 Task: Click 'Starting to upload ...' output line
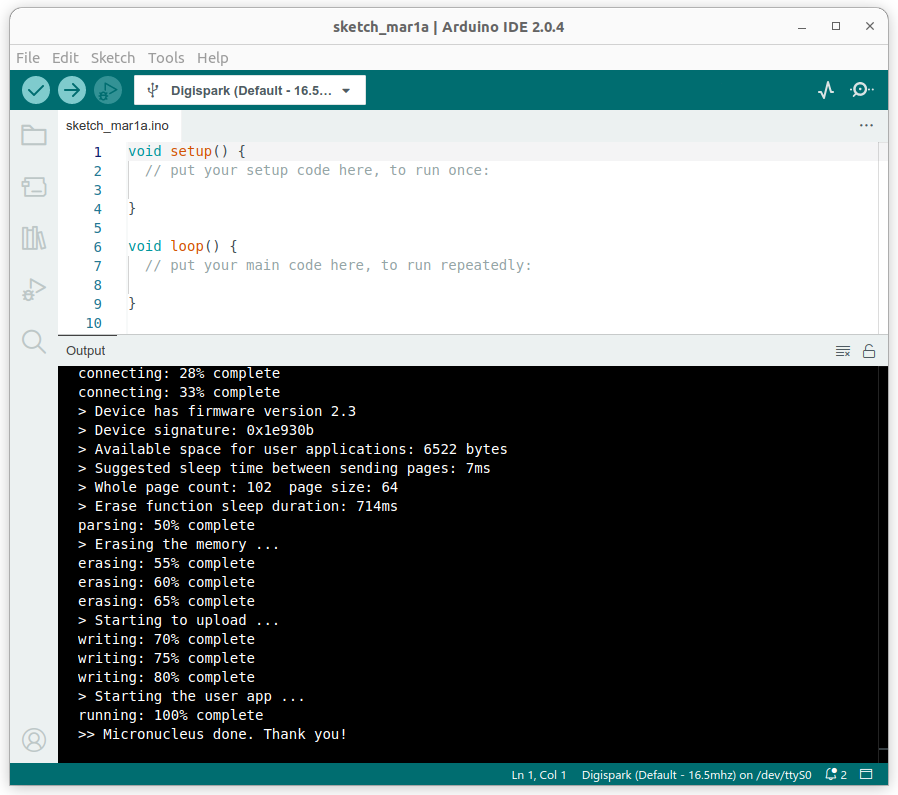point(179,620)
